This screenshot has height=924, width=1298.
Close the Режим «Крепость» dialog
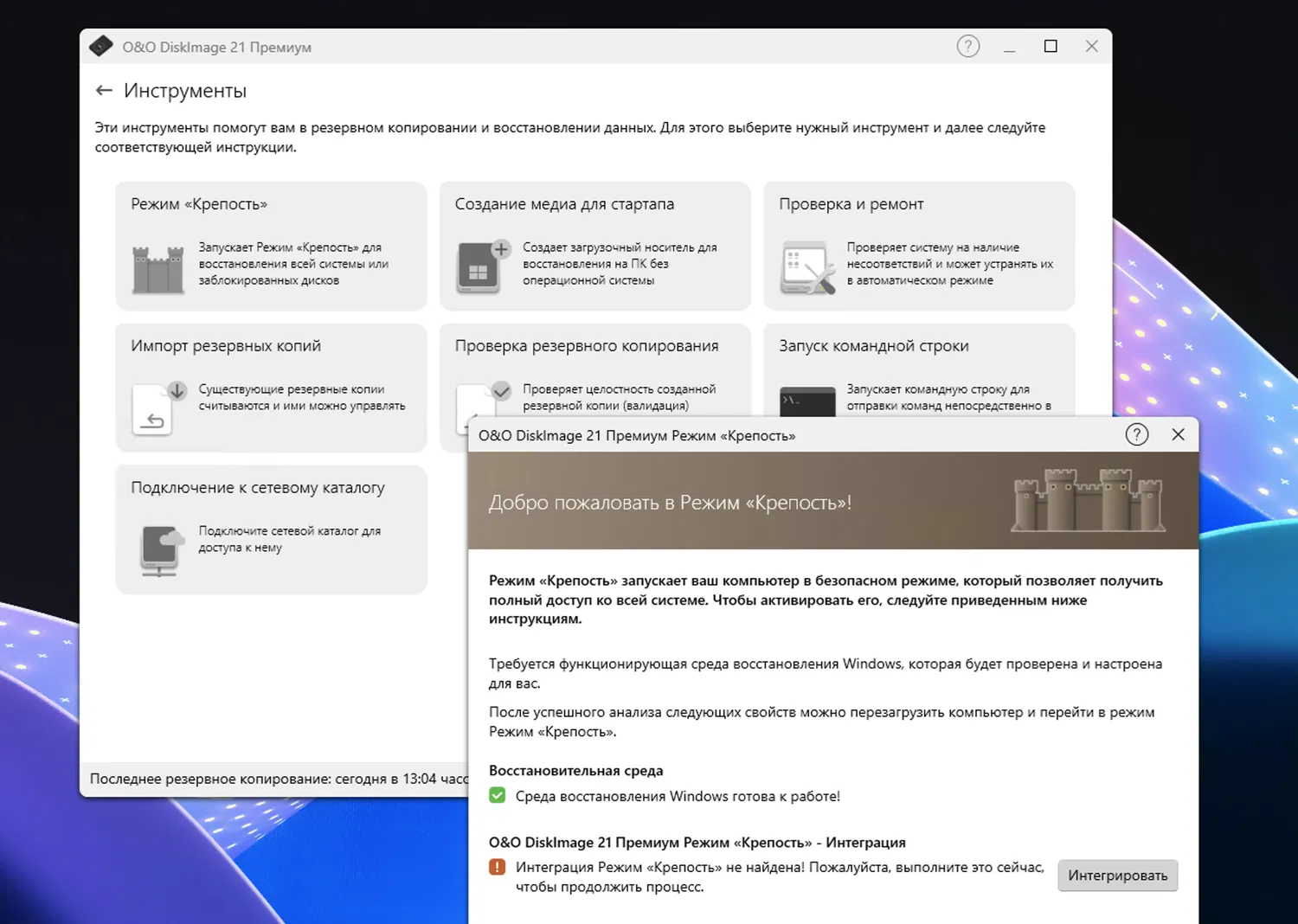pyautogui.click(x=1178, y=434)
